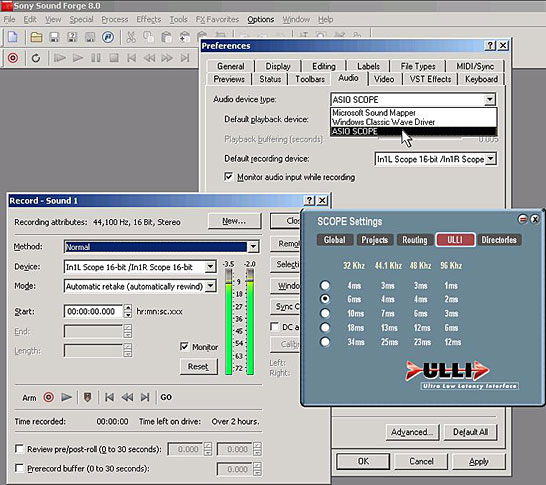Click the Default All button
Viewport: 546px width, 485px height.
point(470,432)
